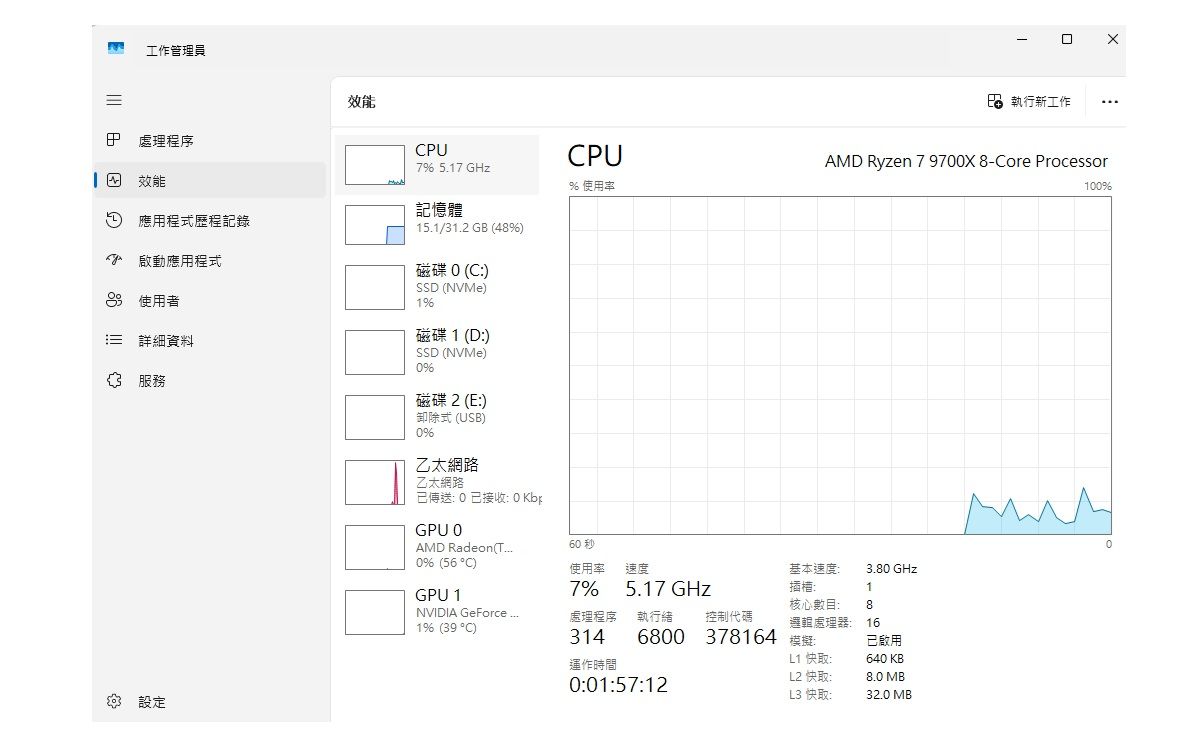Open the 處理程序 (Processes) page icon
The height and width of the screenshot is (731, 1200).
click(114, 141)
